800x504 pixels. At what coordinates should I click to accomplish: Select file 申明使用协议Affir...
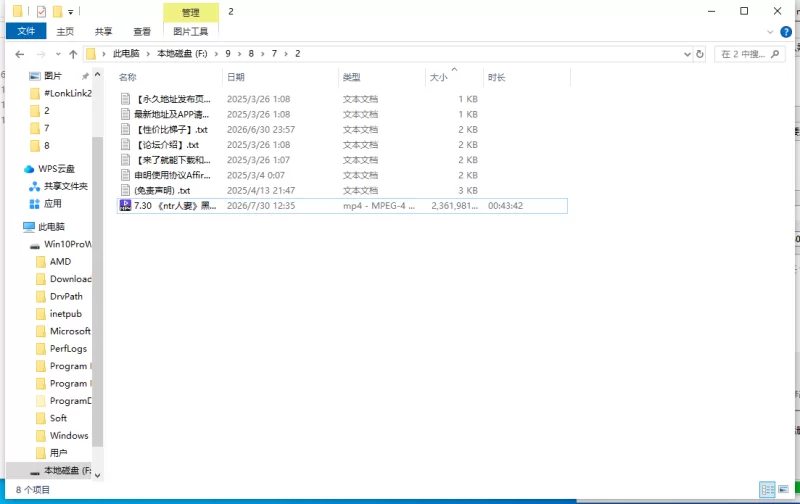[x=172, y=175]
